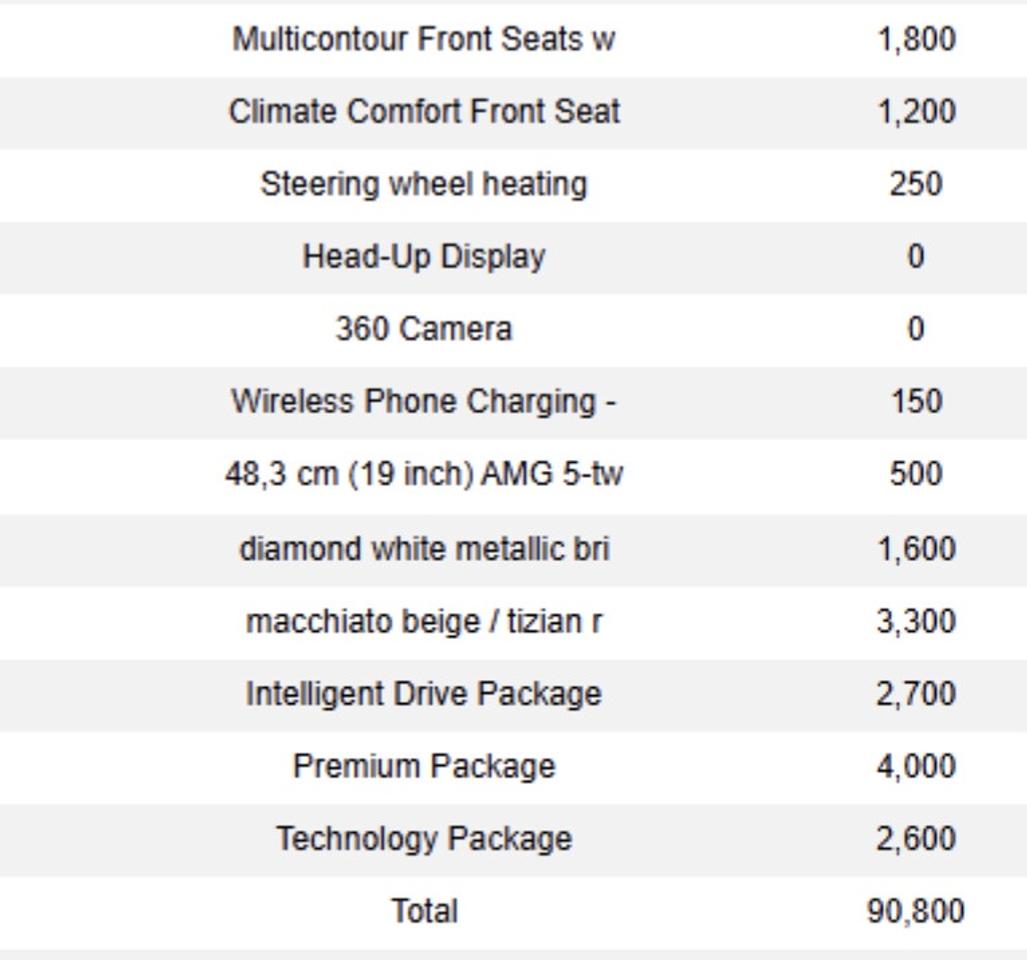
Task: Click the Premium Package row label
Action: point(424,767)
